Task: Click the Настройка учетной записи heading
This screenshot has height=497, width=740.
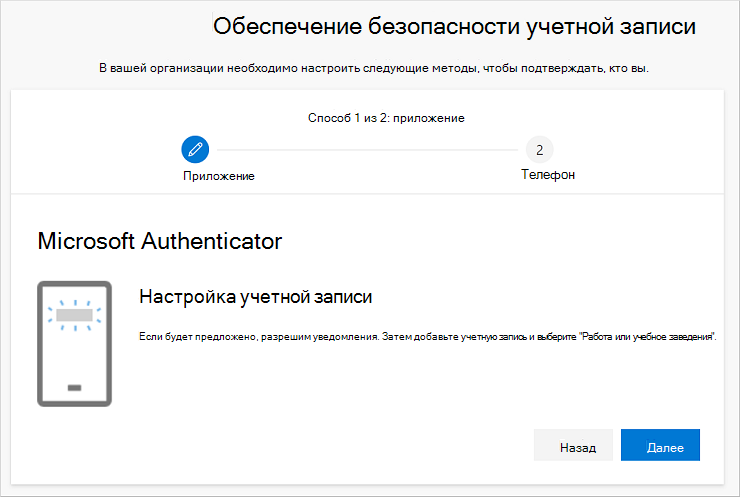Action: coord(256,297)
